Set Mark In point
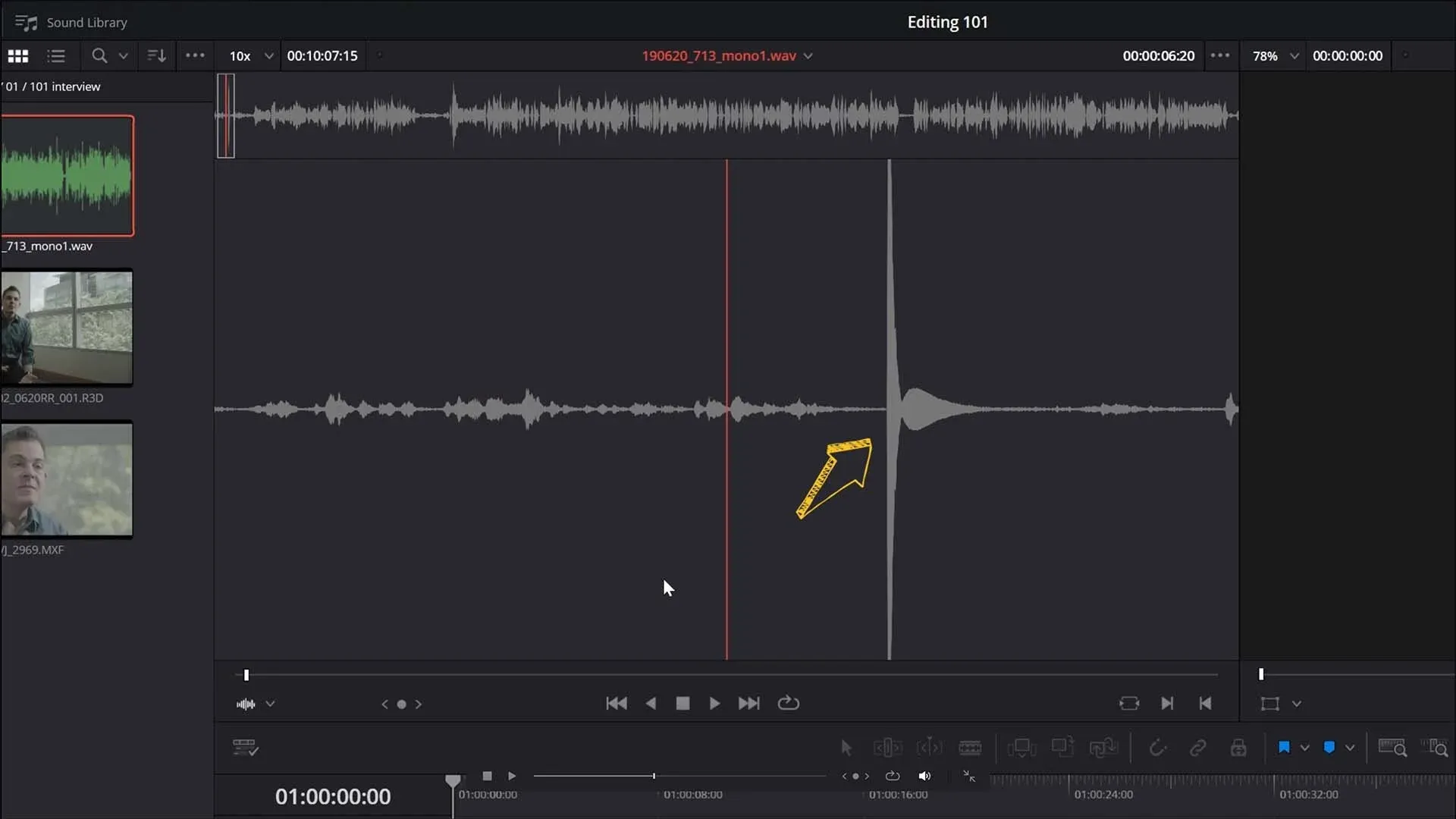The width and height of the screenshot is (1456, 819). click(1167, 703)
